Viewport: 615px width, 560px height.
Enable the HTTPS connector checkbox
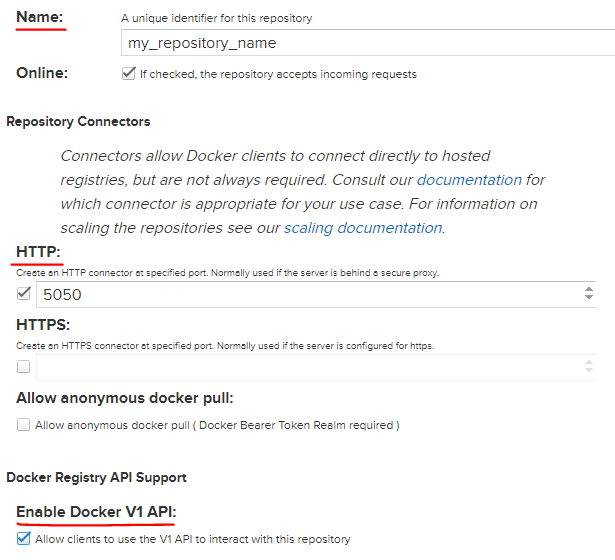(24, 367)
